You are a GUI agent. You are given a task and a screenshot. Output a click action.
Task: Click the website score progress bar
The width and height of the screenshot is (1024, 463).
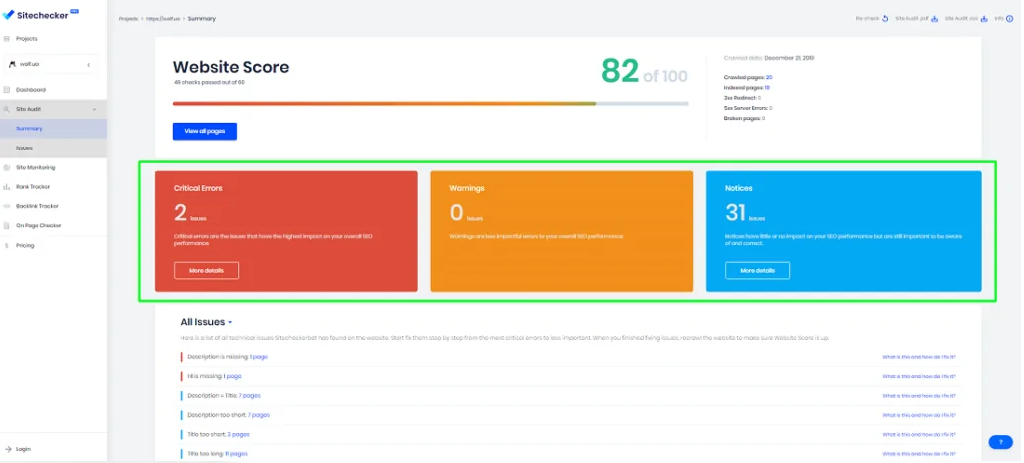coord(430,103)
